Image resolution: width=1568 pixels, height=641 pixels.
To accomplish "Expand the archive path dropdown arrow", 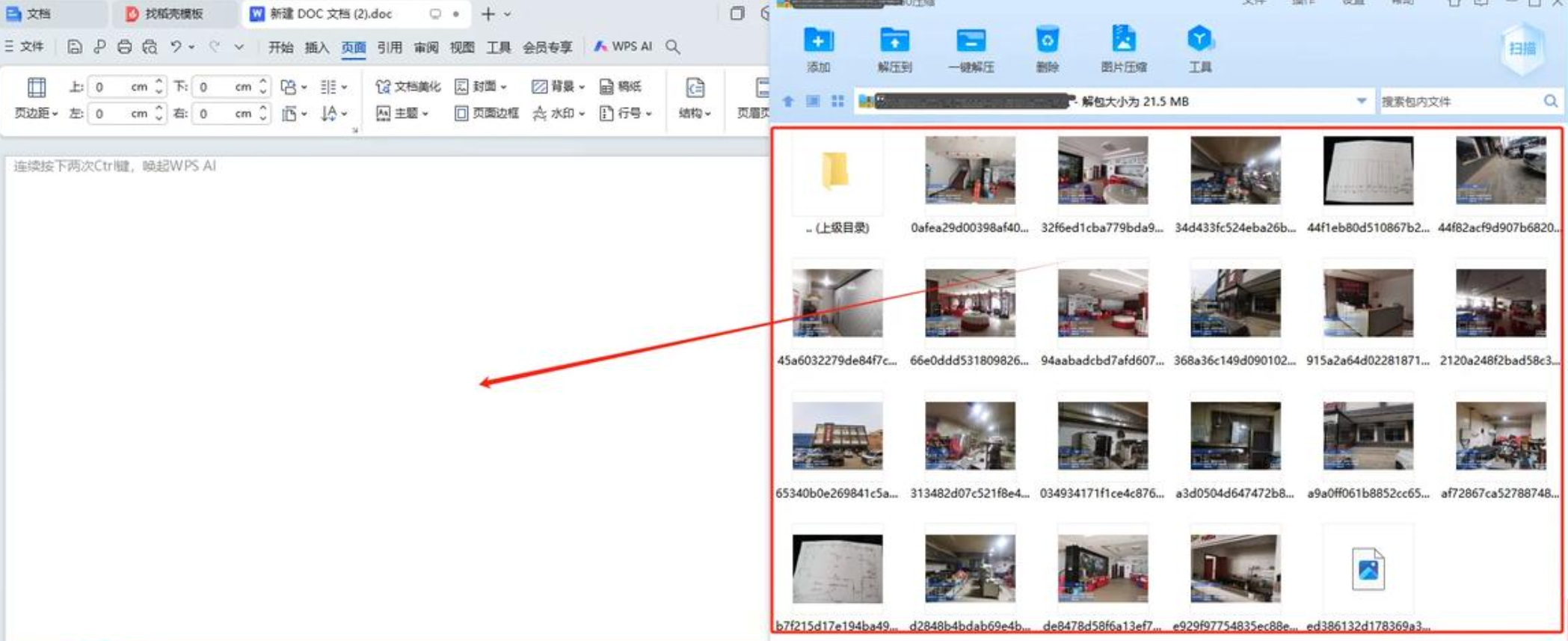I will click(1361, 101).
